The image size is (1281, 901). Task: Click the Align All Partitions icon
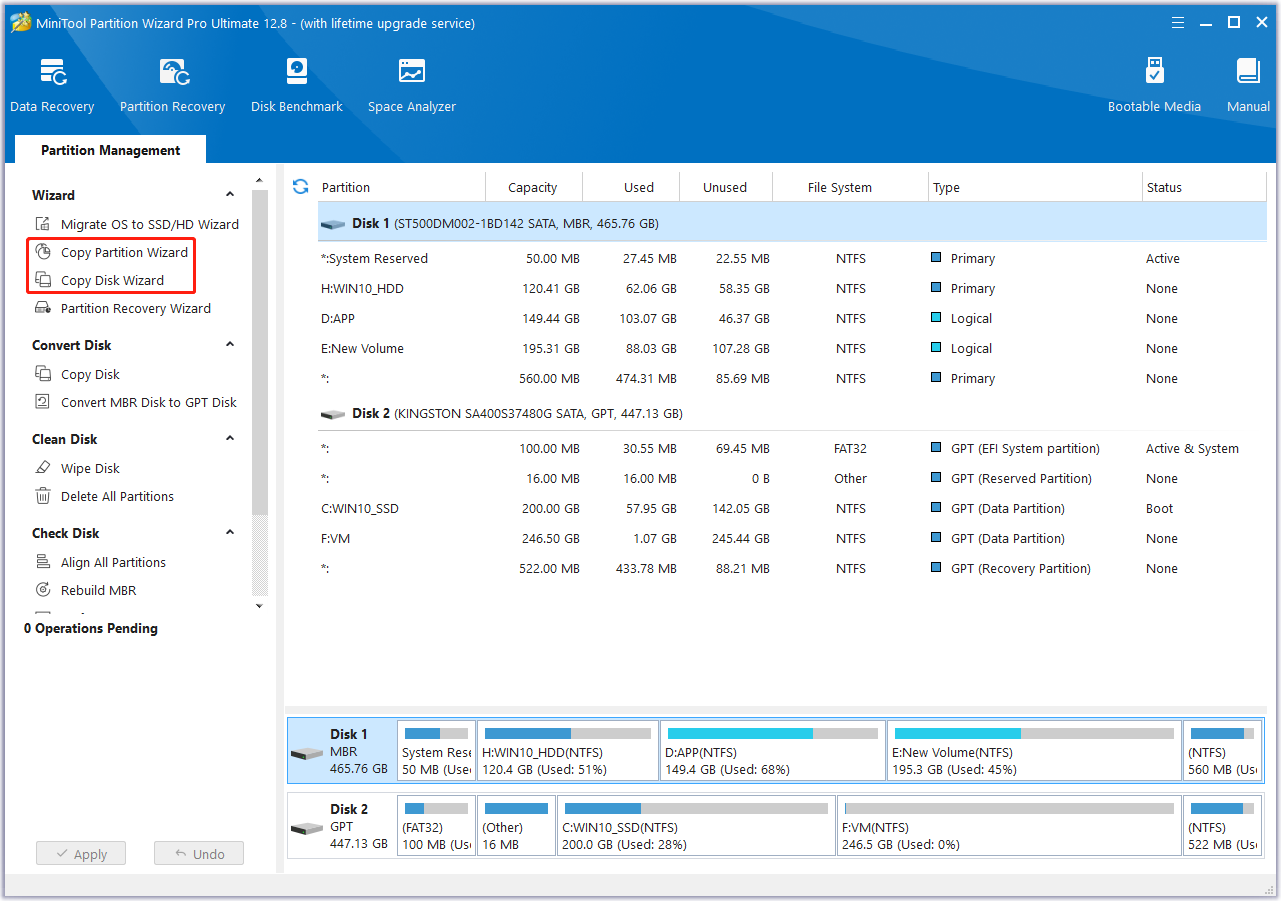click(43, 562)
